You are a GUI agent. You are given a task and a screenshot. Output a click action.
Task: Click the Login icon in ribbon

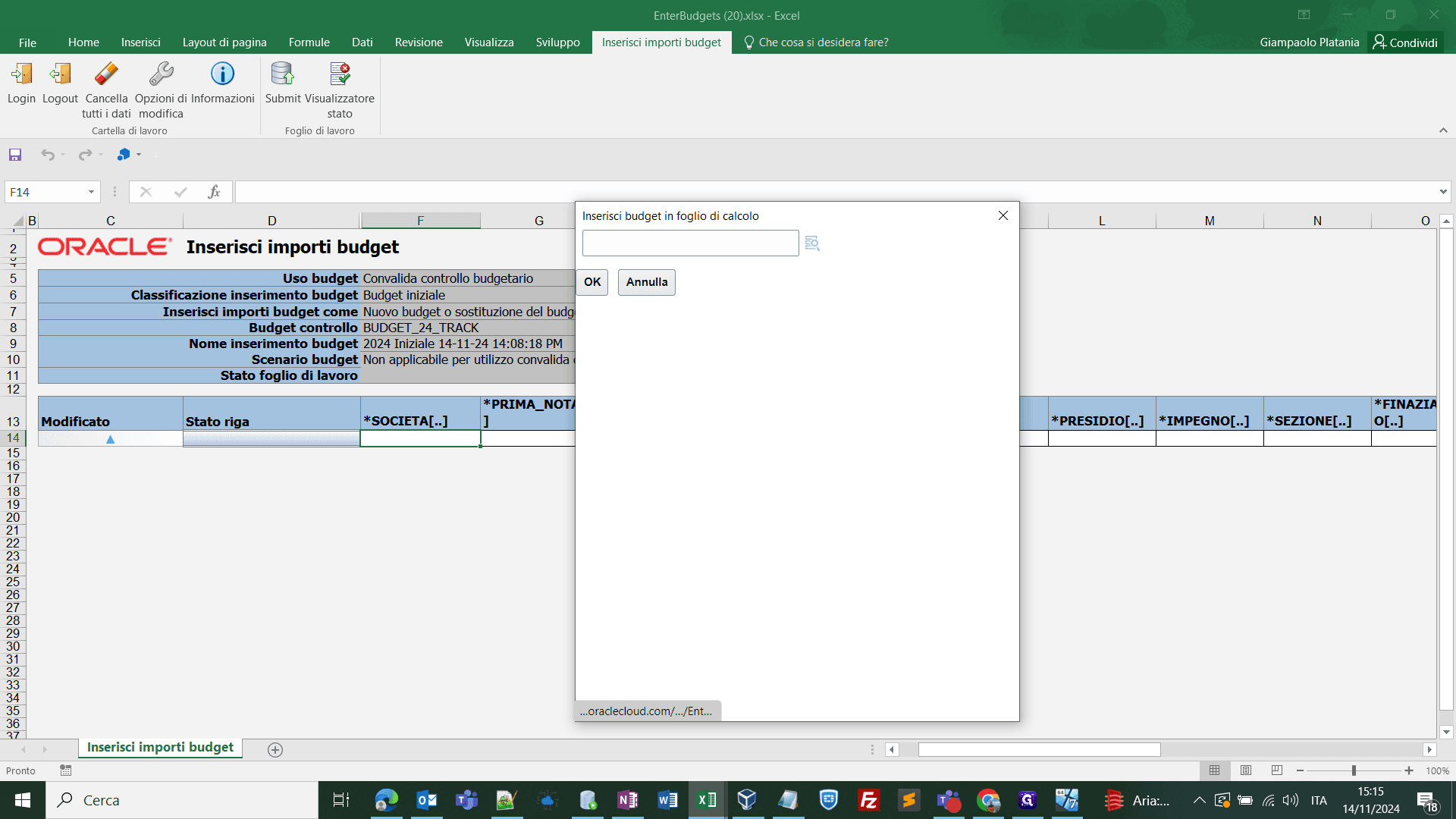[x=21, y=74]
